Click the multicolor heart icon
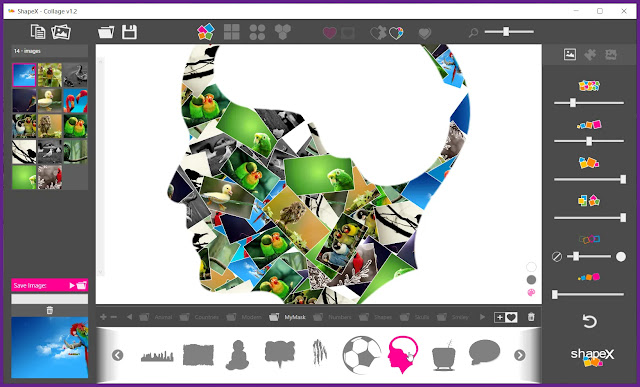Viewport: 640px width, 387px height. 396,33
